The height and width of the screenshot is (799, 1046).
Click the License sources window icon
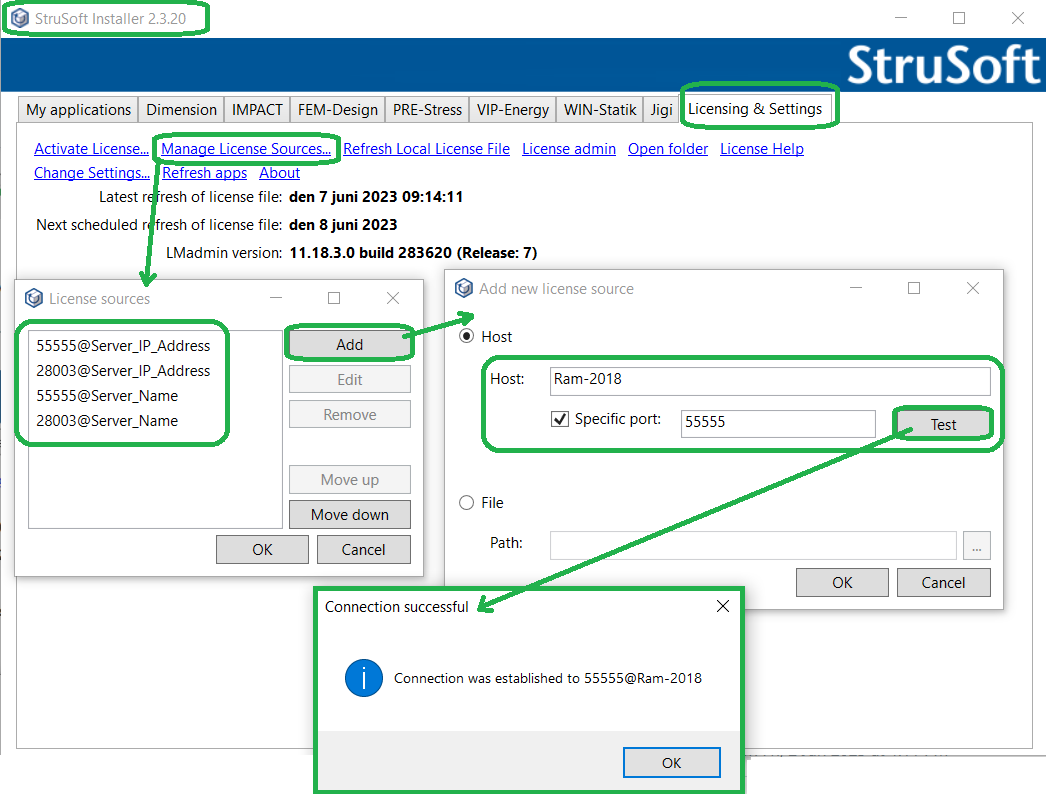pos(33,298)
